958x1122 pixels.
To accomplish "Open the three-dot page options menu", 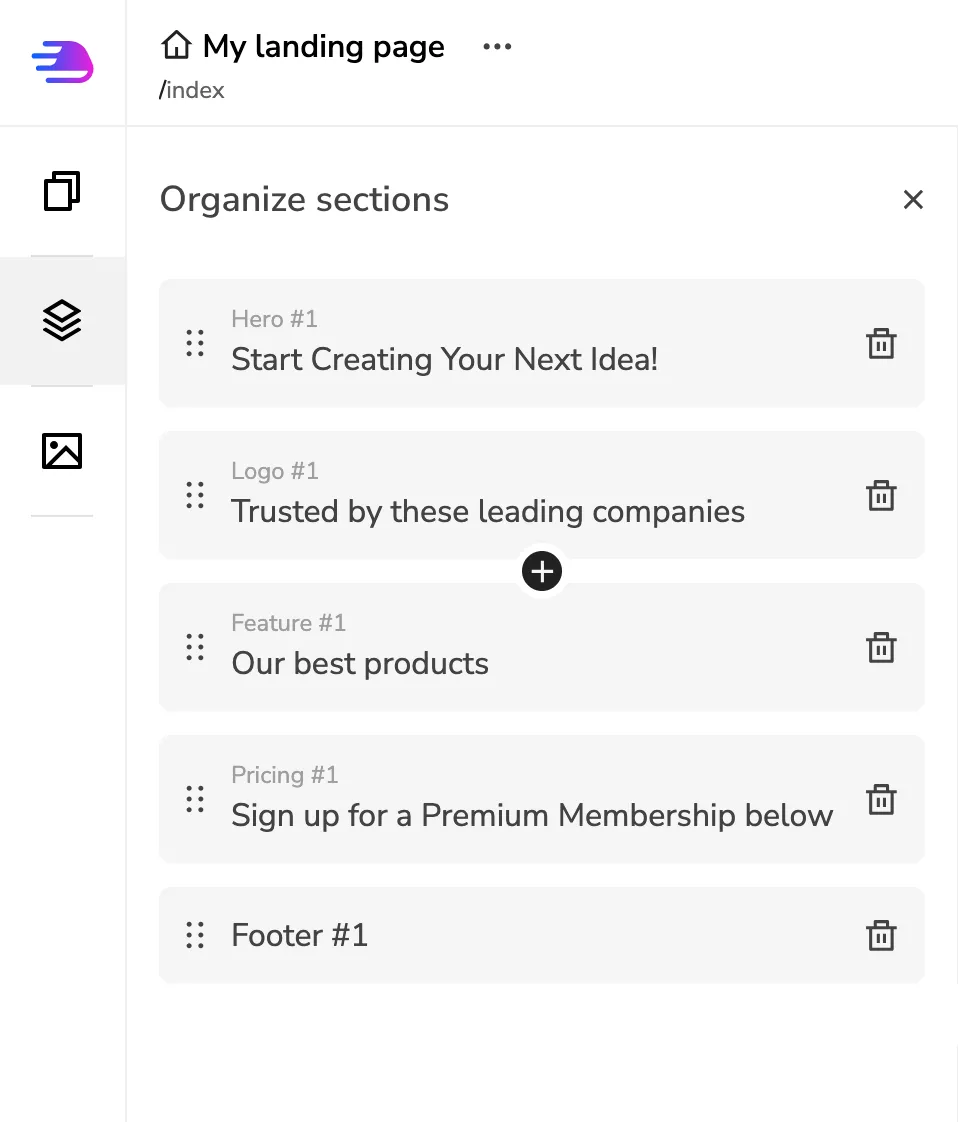I will coord(497,47).
